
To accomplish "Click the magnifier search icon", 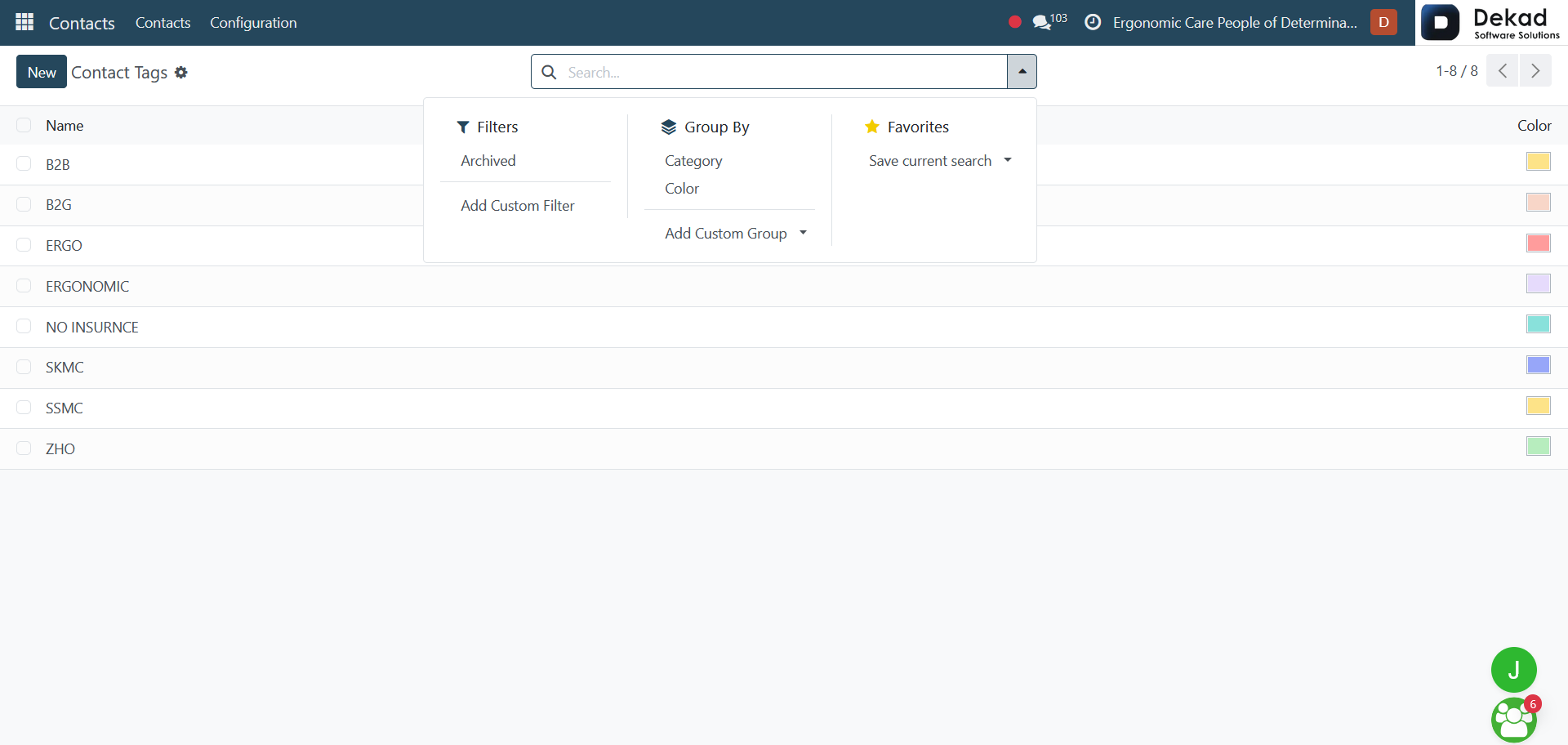I will click(550, 72).
